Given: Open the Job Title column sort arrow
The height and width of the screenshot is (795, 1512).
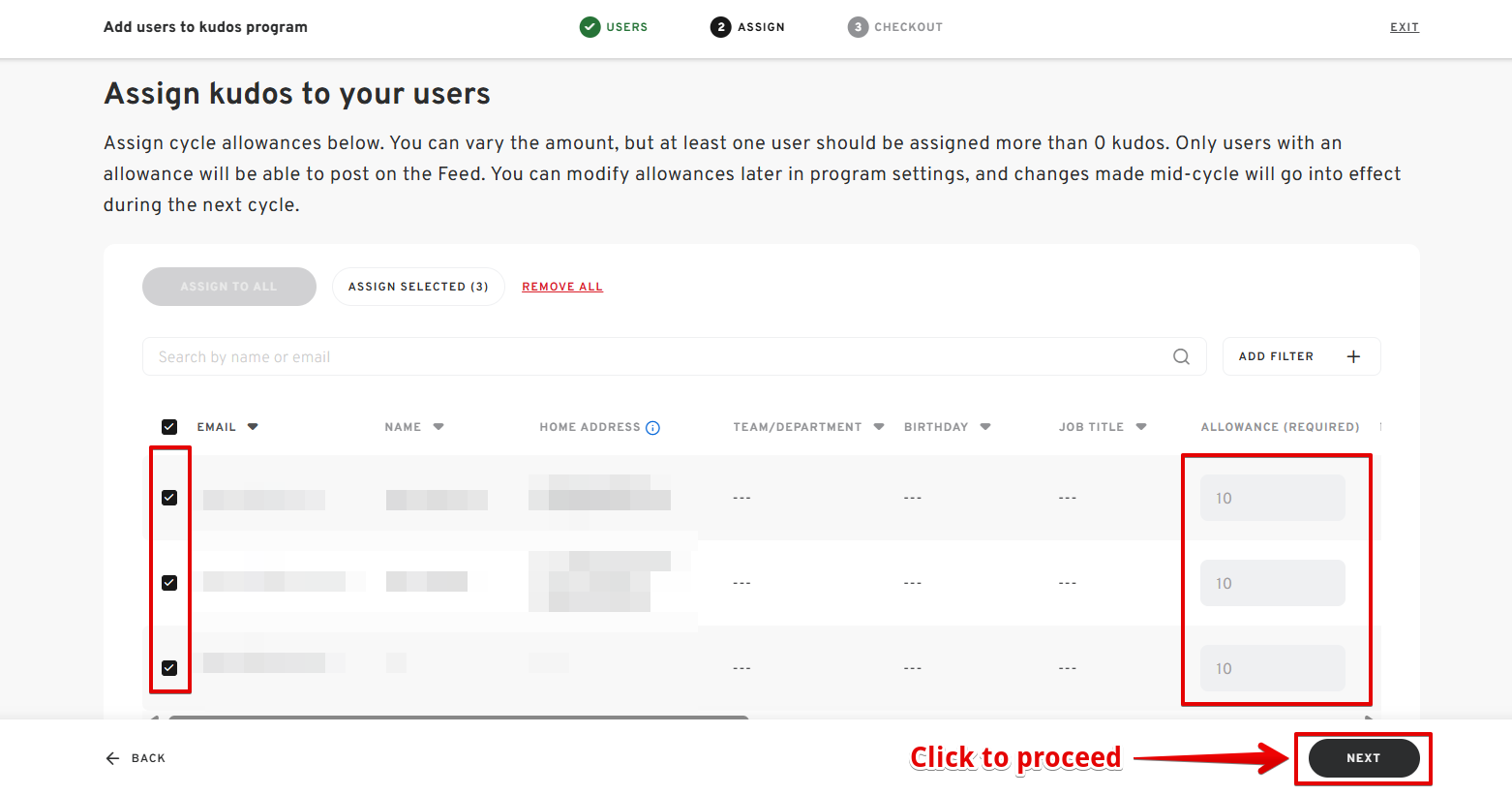Looking at the screenshot, I should (x=1141, y=427).
